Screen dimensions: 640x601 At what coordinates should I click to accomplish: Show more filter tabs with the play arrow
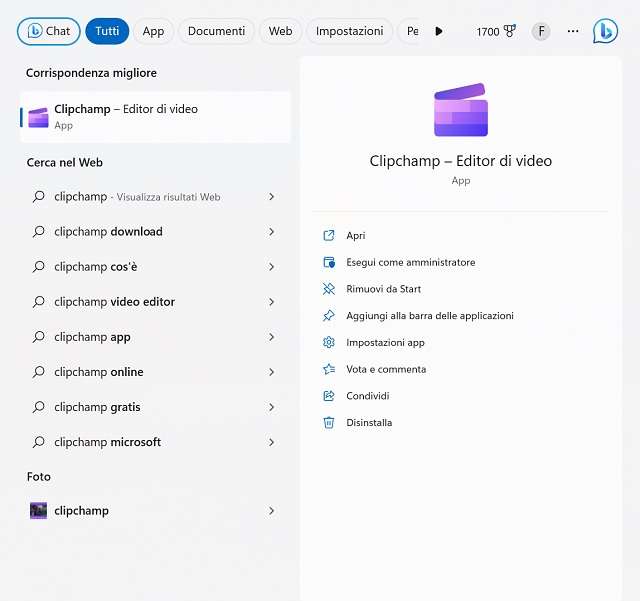pos(439,31)
